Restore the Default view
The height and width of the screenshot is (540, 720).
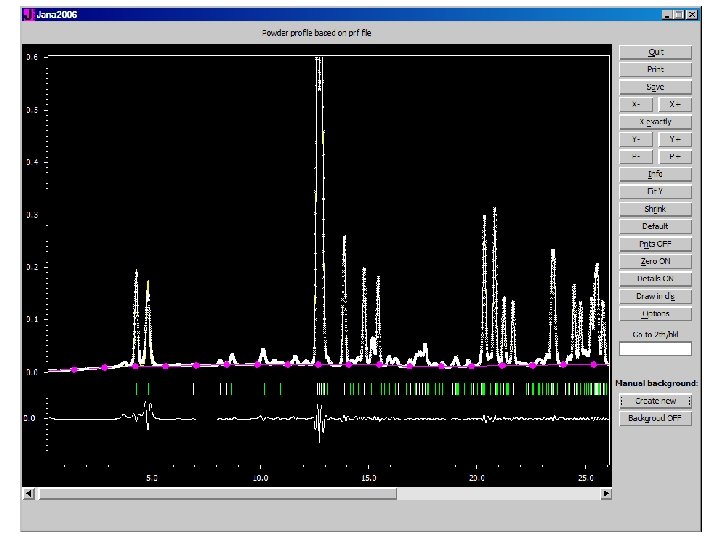[655, 227]
